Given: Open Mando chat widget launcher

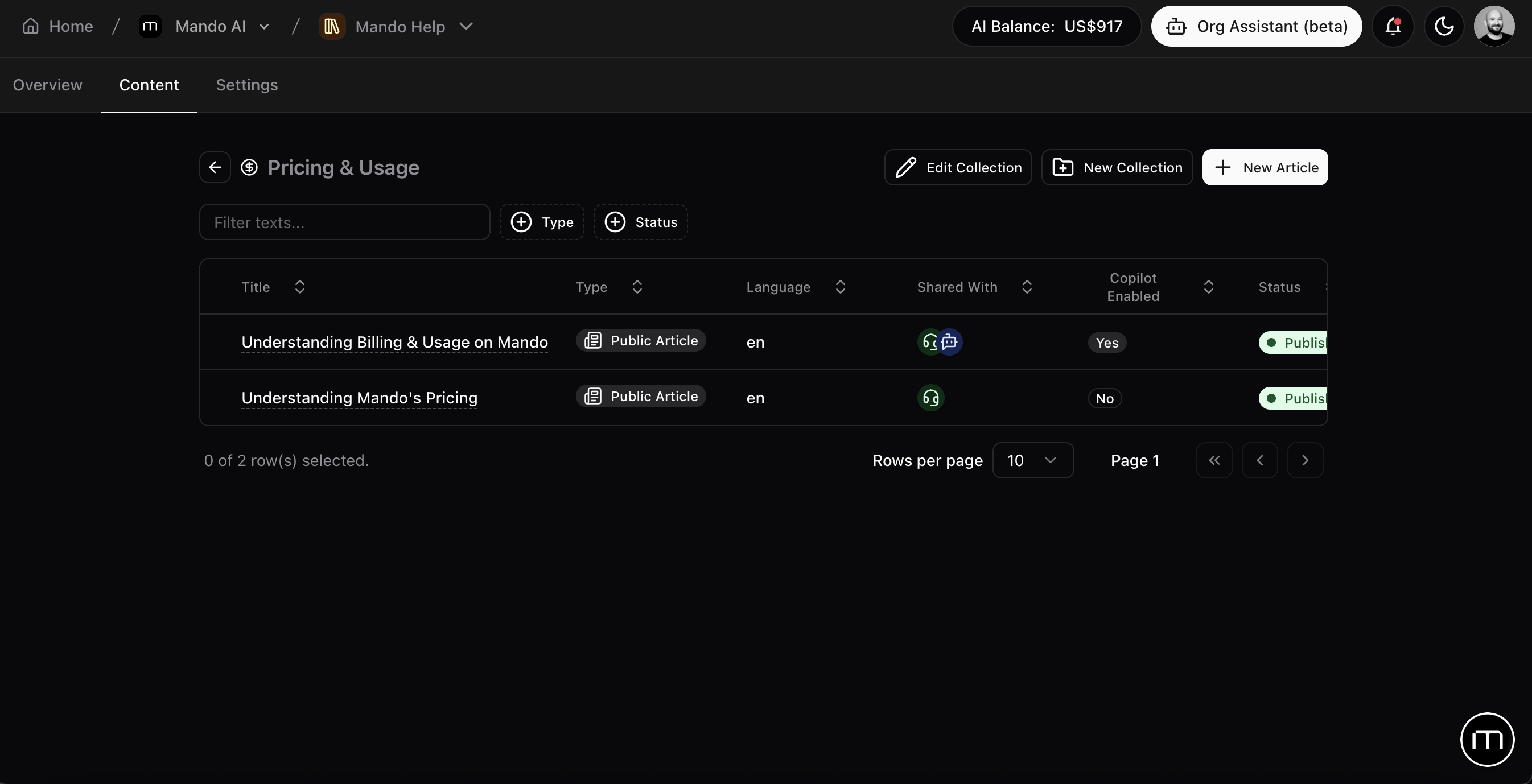Looking at the screenshot, I should 1487,740.
